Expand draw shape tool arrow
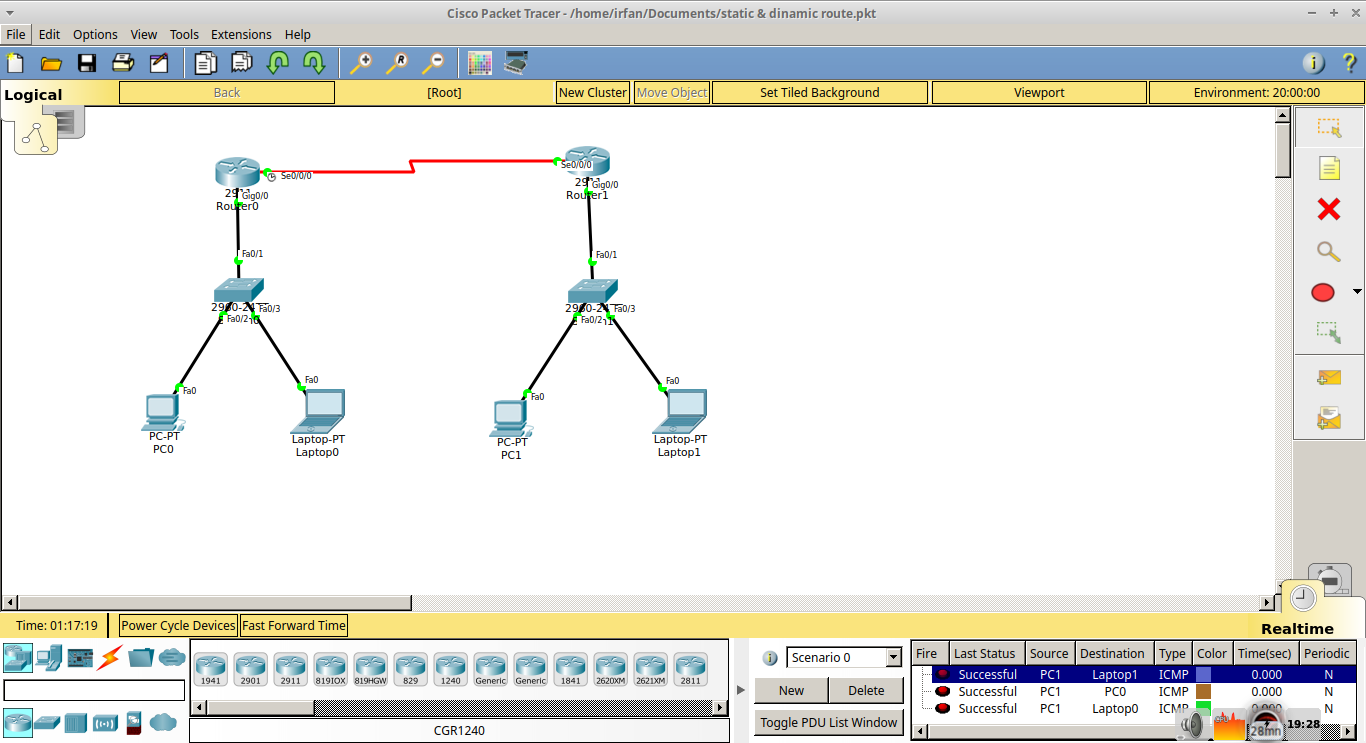1366x743 pixels. (x=1357, y=292)
